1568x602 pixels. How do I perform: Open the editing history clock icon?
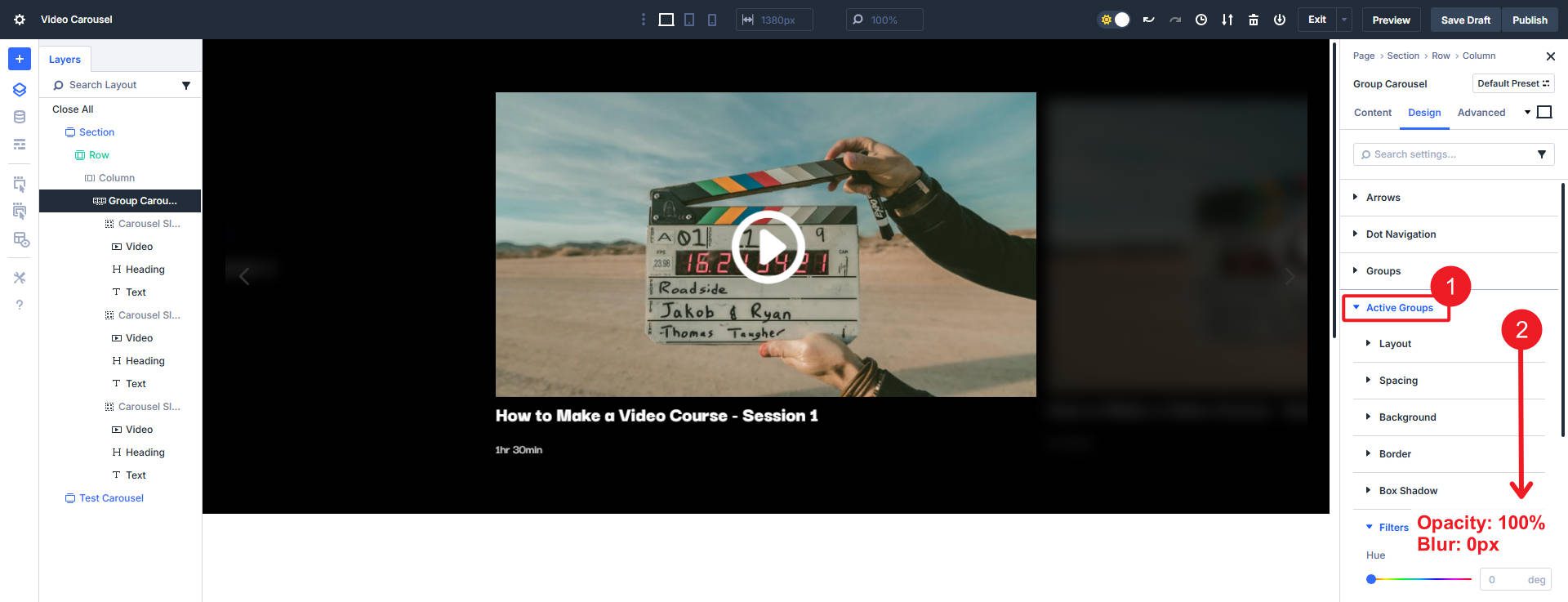pyautogui.click(x=1200, y=20)
